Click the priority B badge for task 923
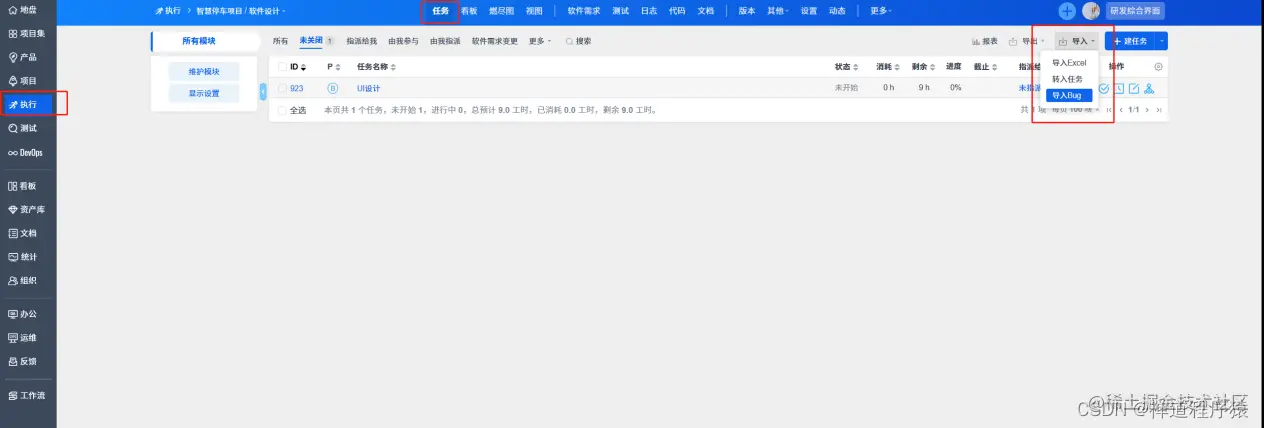 [333, 88]
